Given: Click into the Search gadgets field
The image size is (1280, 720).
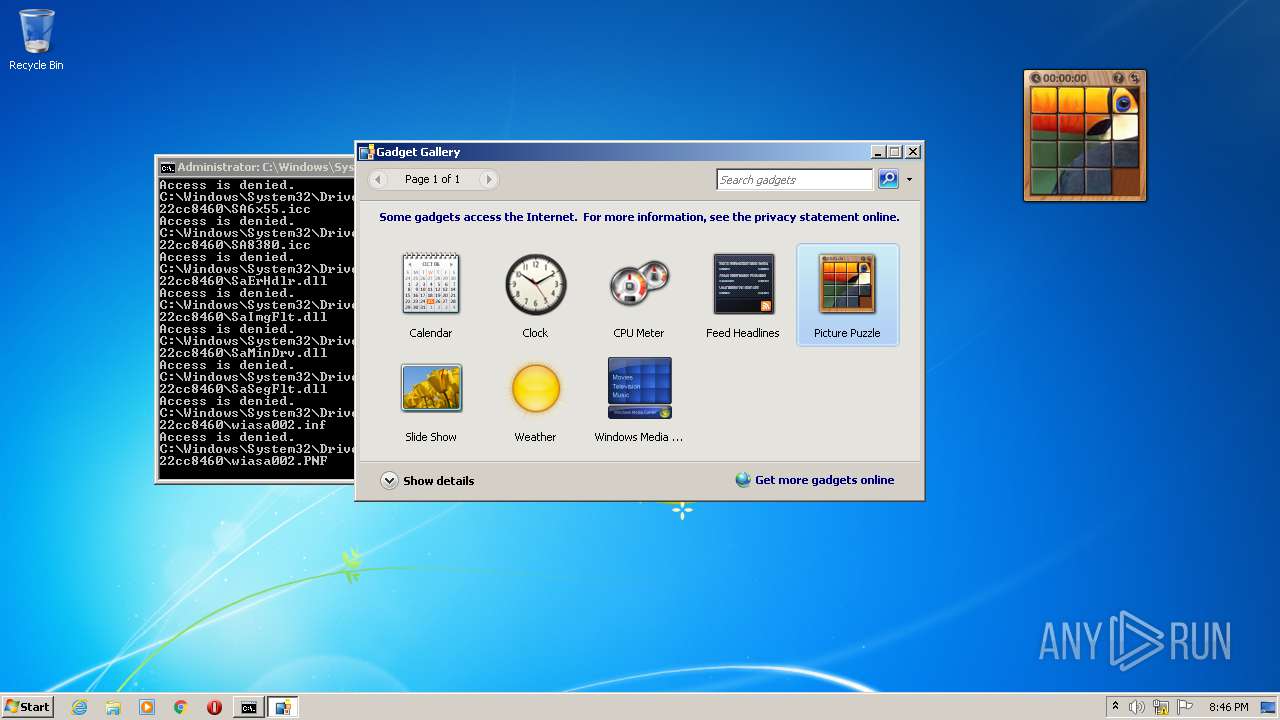Looking at the screenshot, I should [x=795, y=180].
